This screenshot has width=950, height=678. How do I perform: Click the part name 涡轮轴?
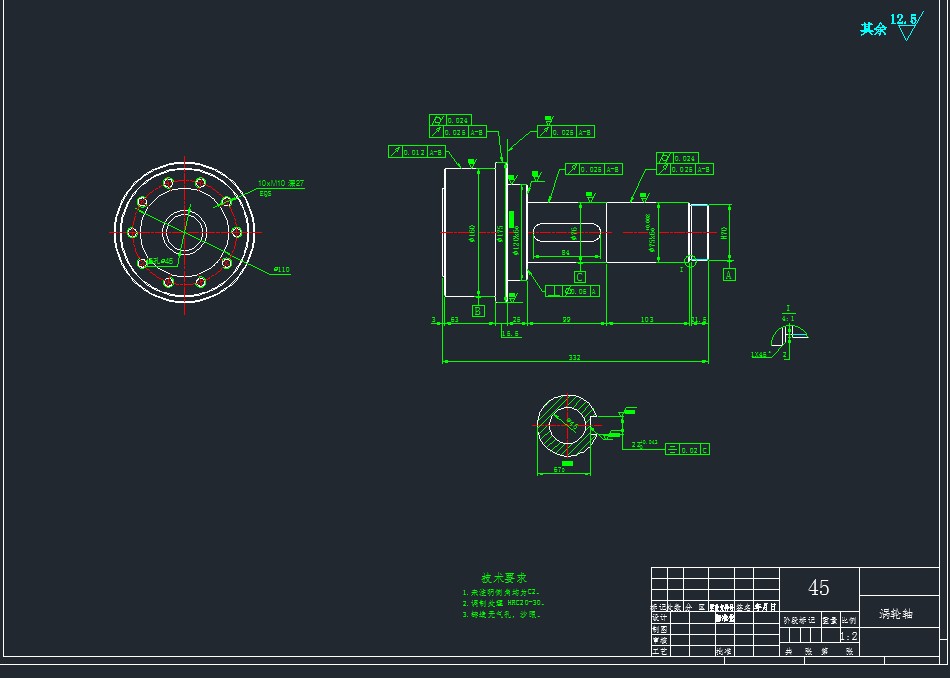(895, 613)
